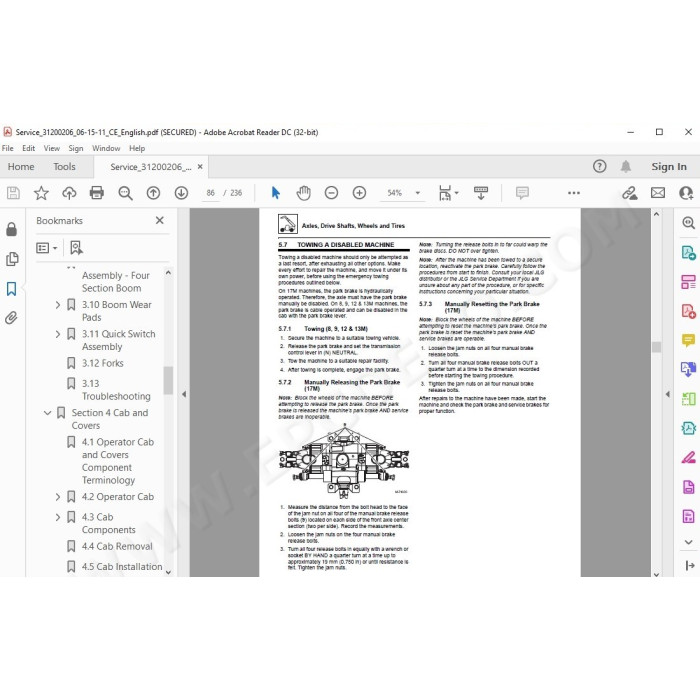
Task: Open the find text magnifier
Action: click(x=125, y=193)
